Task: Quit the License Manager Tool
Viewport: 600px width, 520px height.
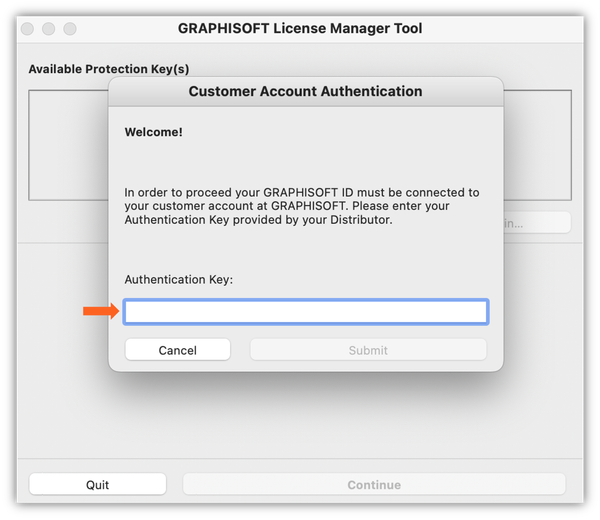Action: 97,485
